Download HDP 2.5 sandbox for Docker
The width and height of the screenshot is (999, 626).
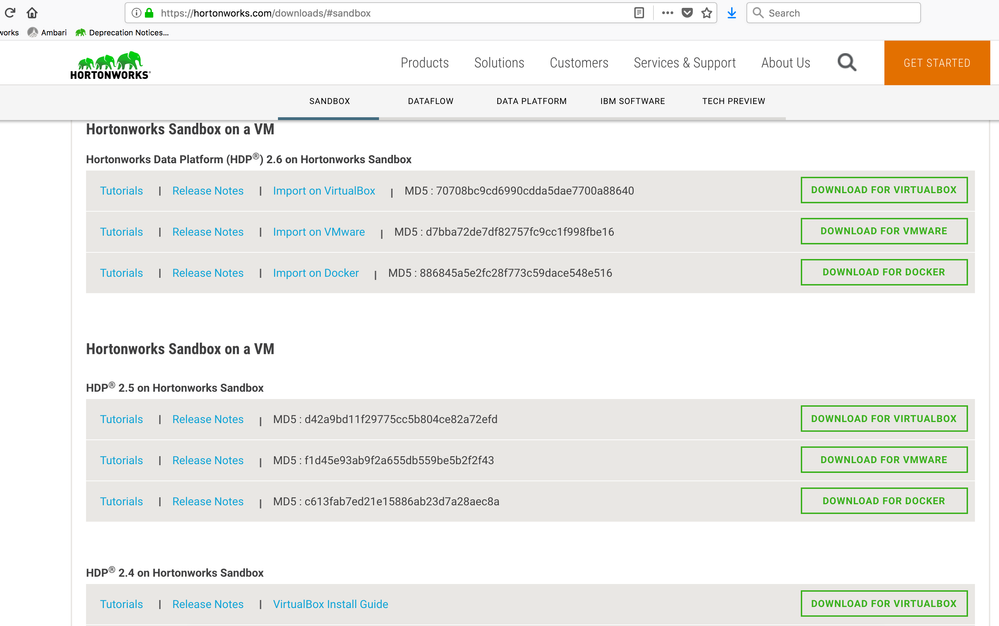click(883, 501)
